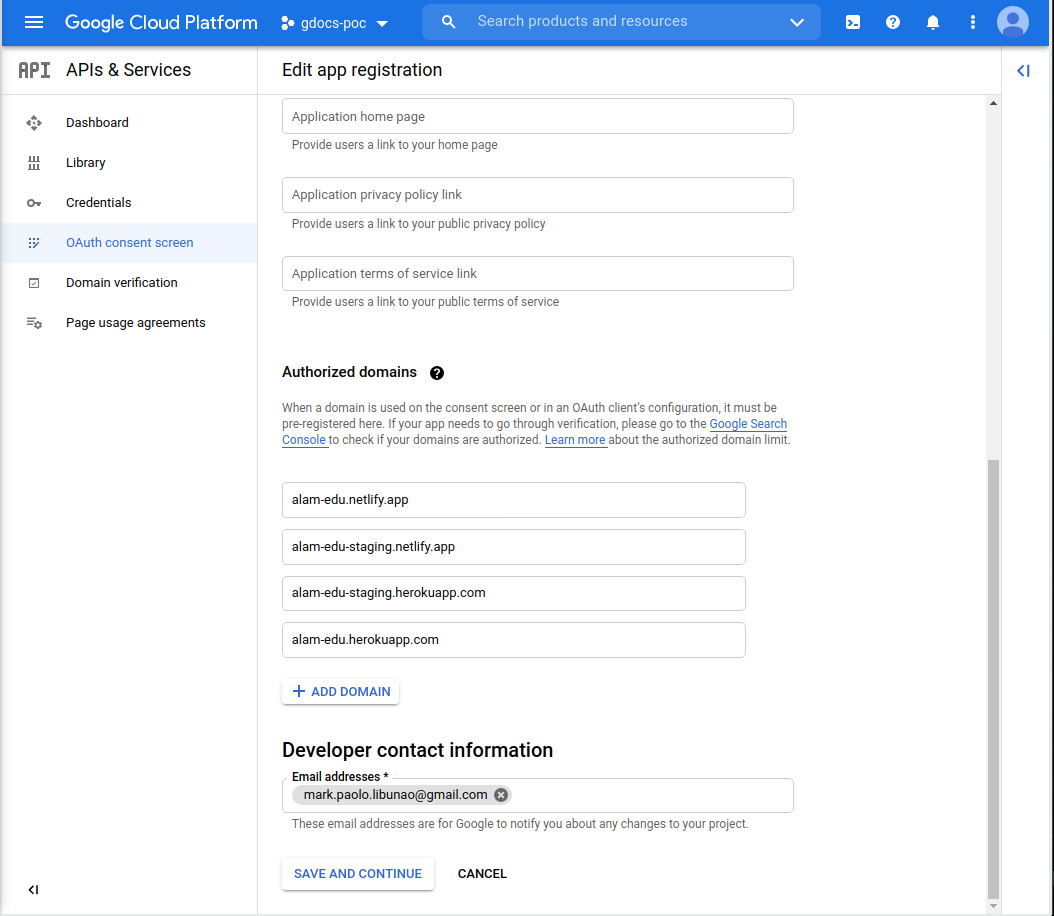This screenshot has width=1054, height=916.
Task: Follow the Learn more link
Action: click(575, 440)
